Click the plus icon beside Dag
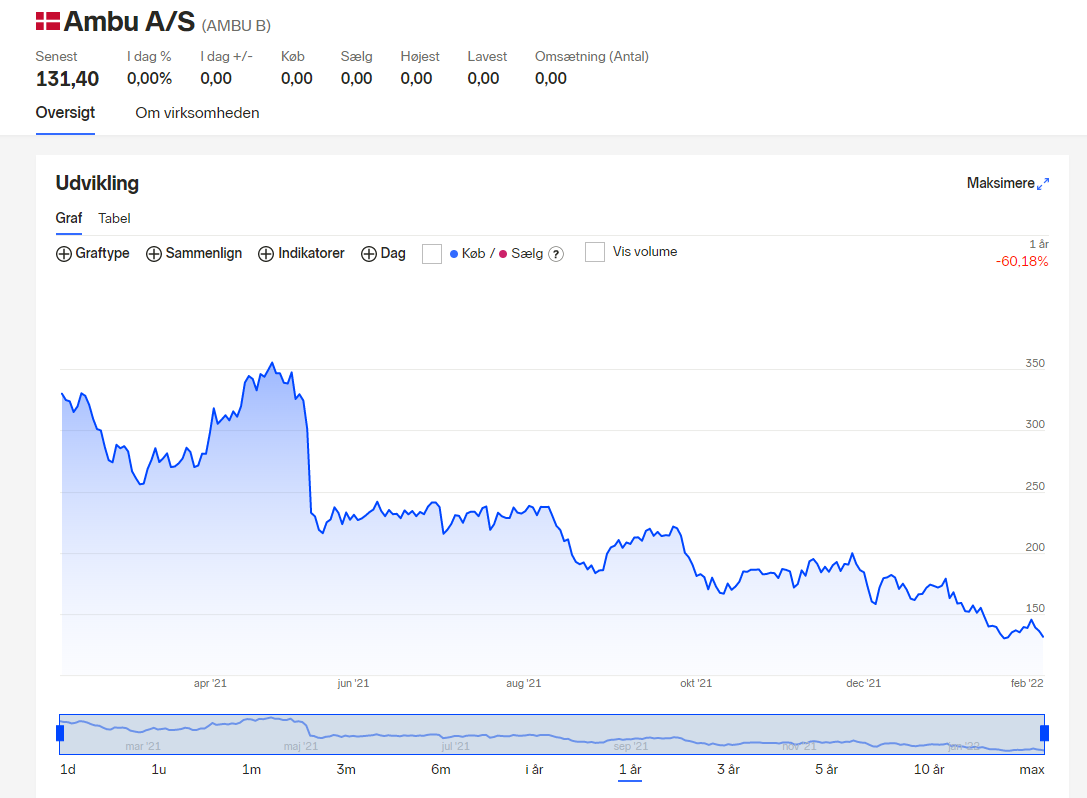The image size is (1087, 798). pyautogui.click(x=369, y=254)
